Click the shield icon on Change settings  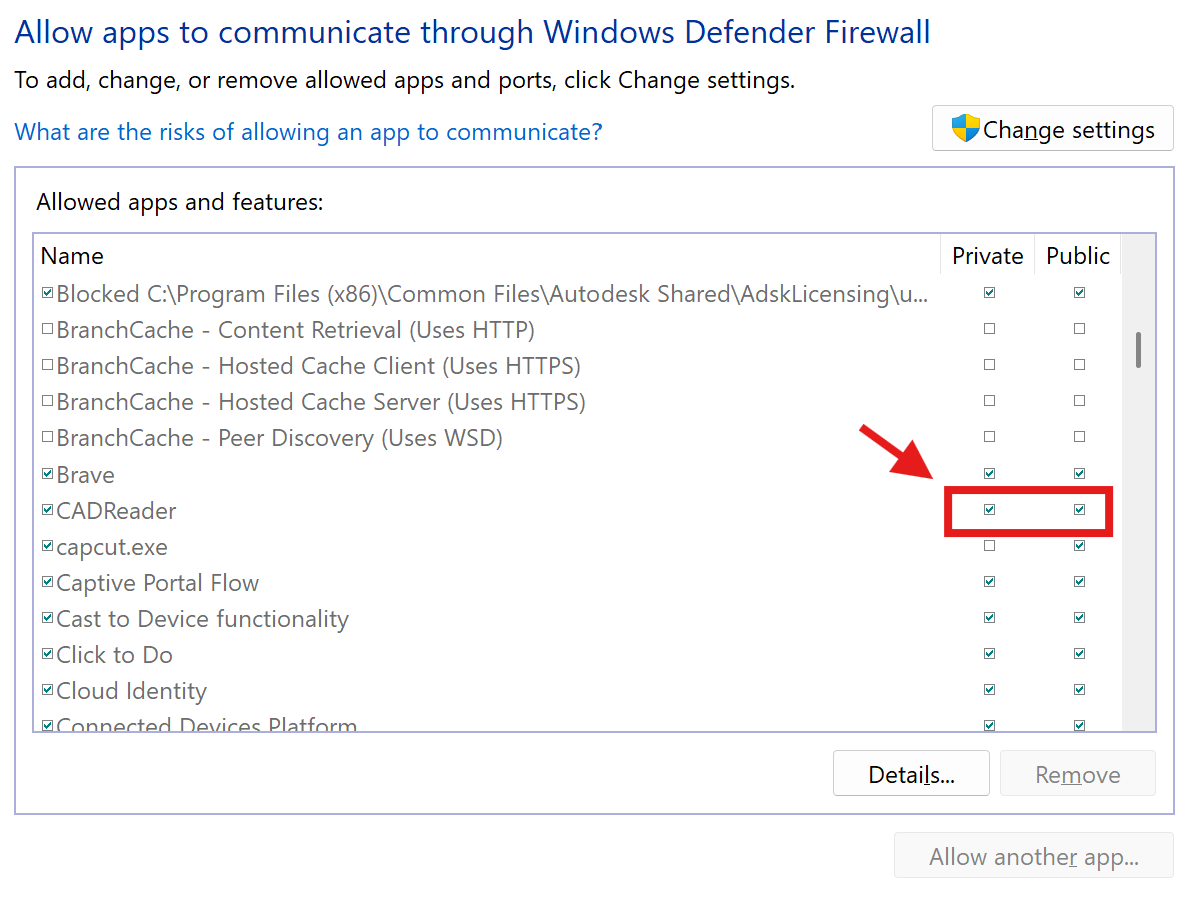(x=965, y=128)
